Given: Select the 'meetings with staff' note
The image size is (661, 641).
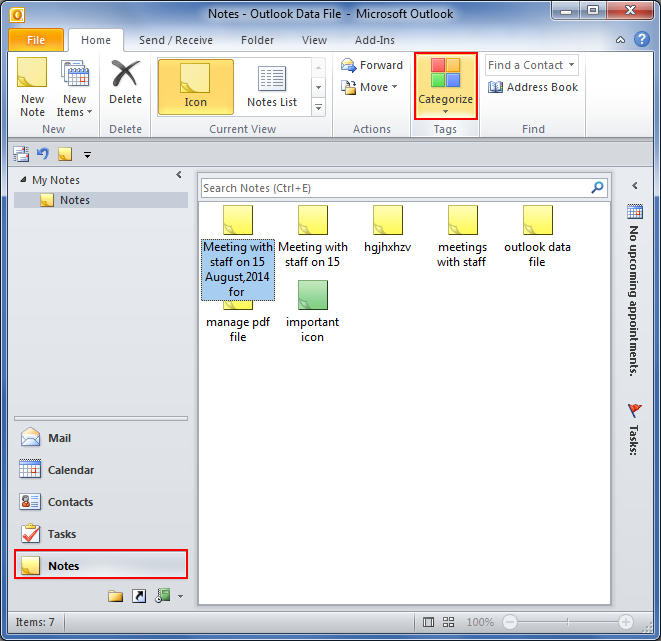Looking at the screenshot, I should click(x=462, y=236).
